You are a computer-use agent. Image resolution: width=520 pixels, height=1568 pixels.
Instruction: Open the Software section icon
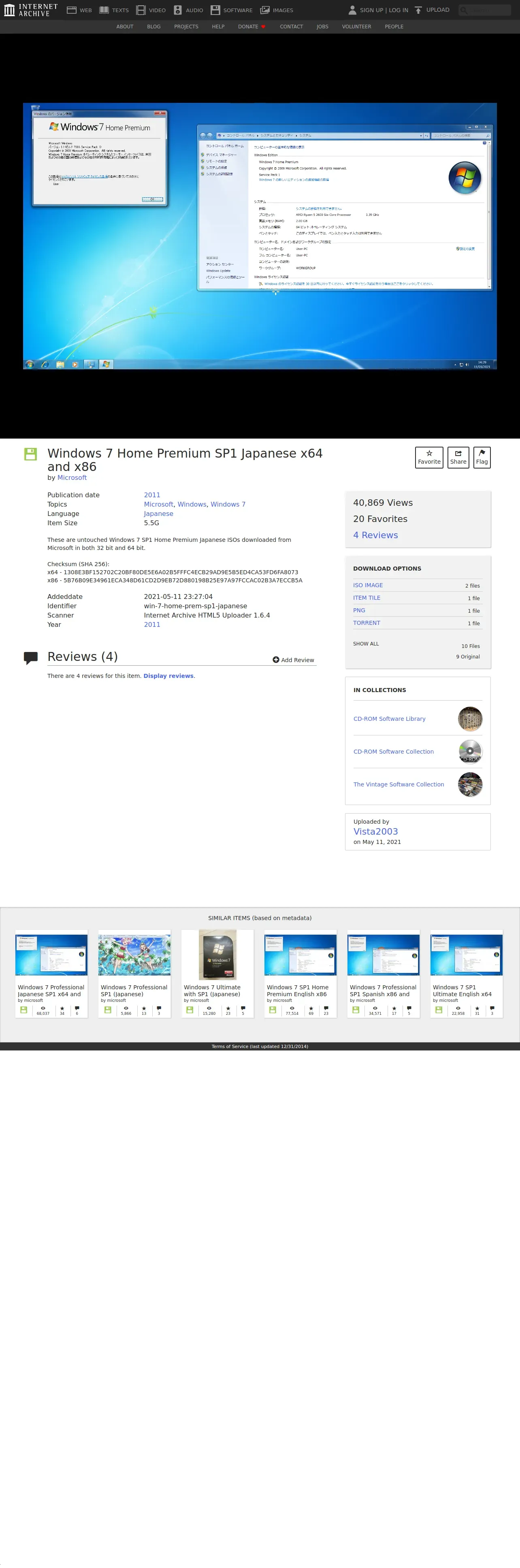[x=215, y=10]
